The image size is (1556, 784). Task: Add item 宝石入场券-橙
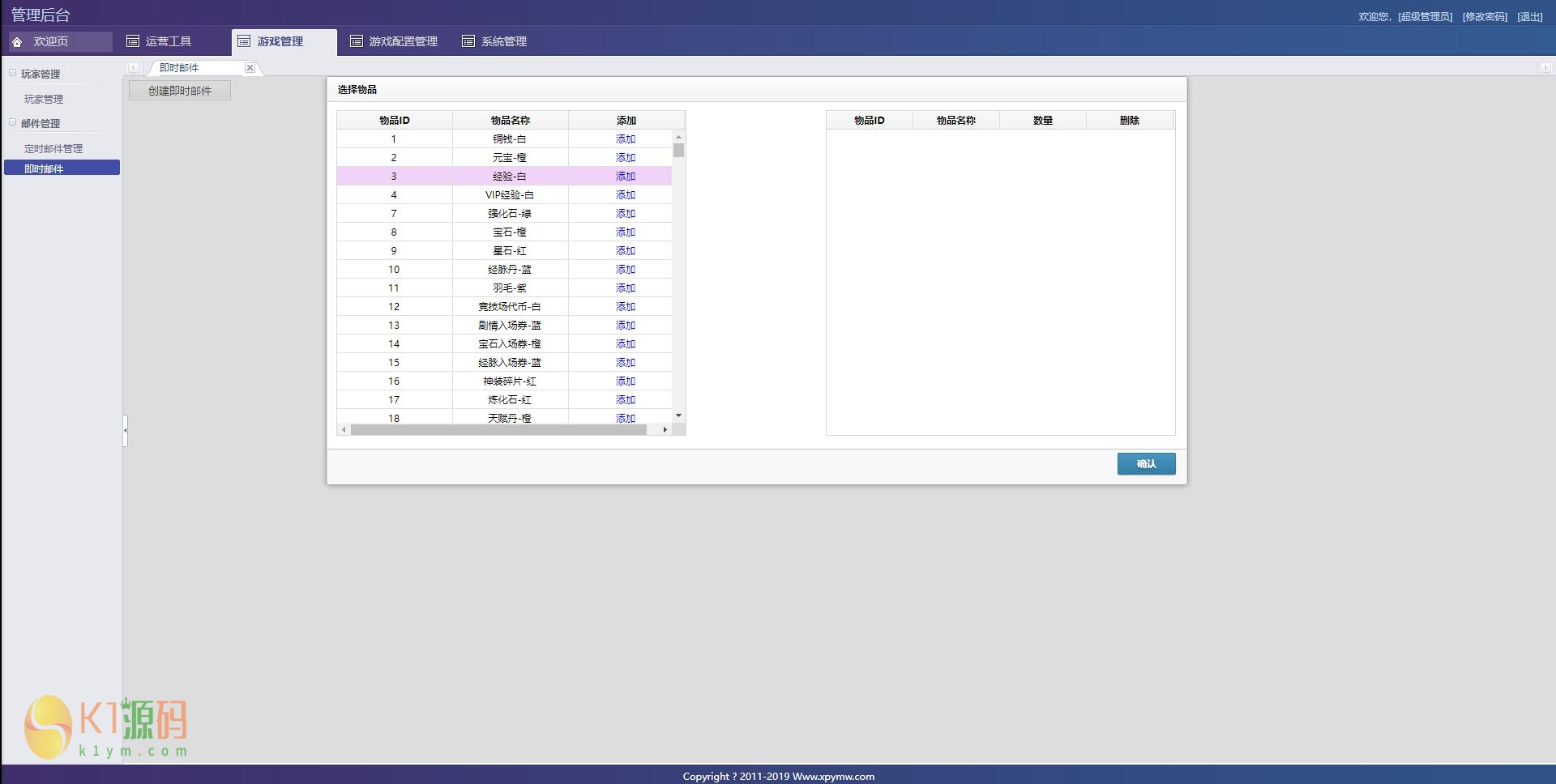pos(626,344)
